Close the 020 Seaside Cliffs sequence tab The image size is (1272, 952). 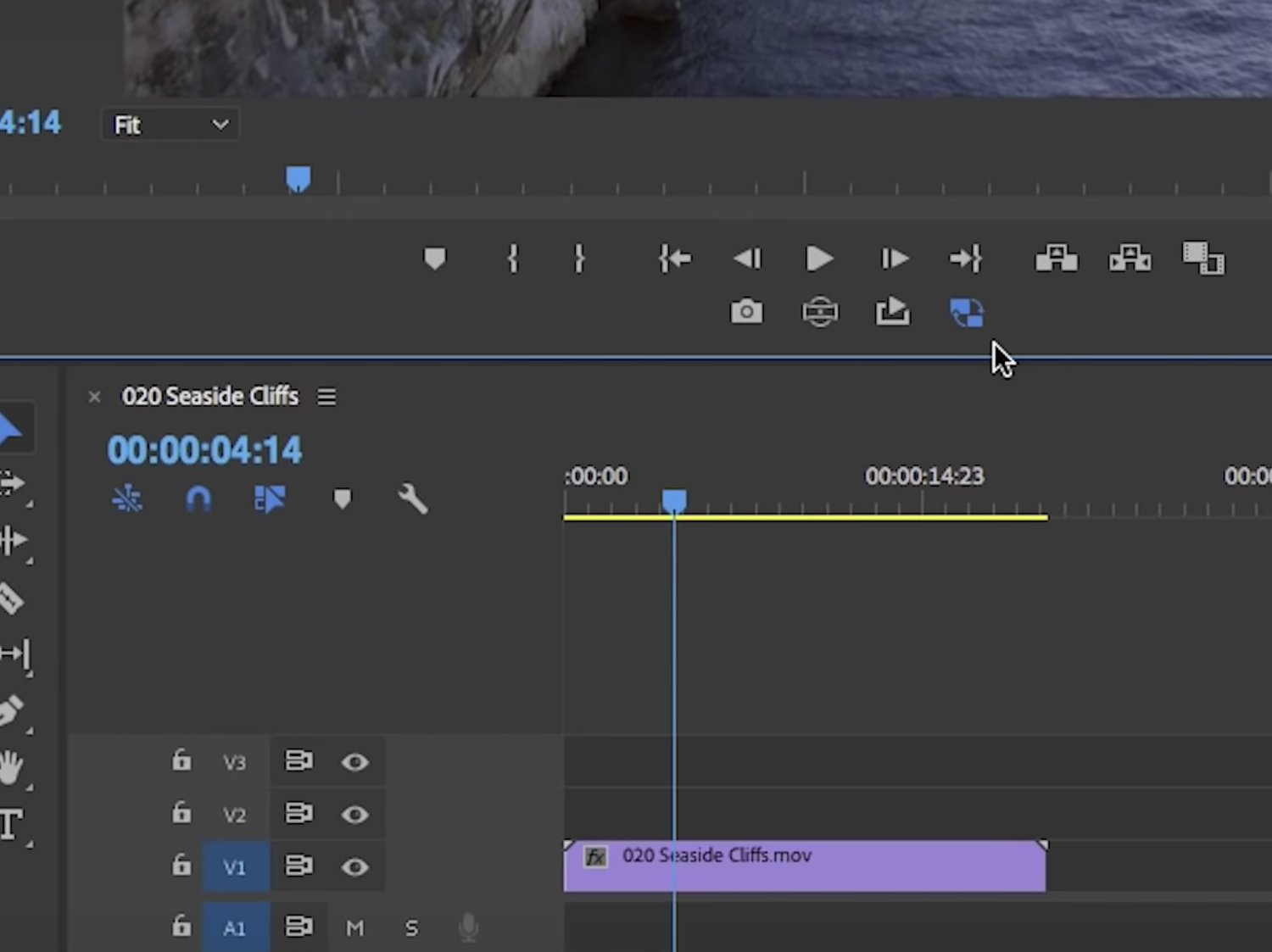point(94,397)
